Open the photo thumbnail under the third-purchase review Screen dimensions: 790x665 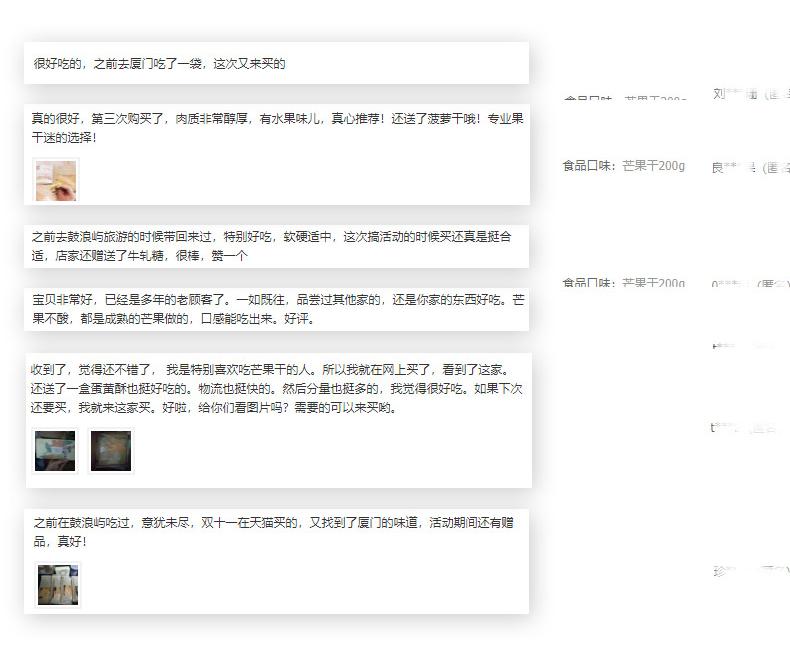coord(55,181)
